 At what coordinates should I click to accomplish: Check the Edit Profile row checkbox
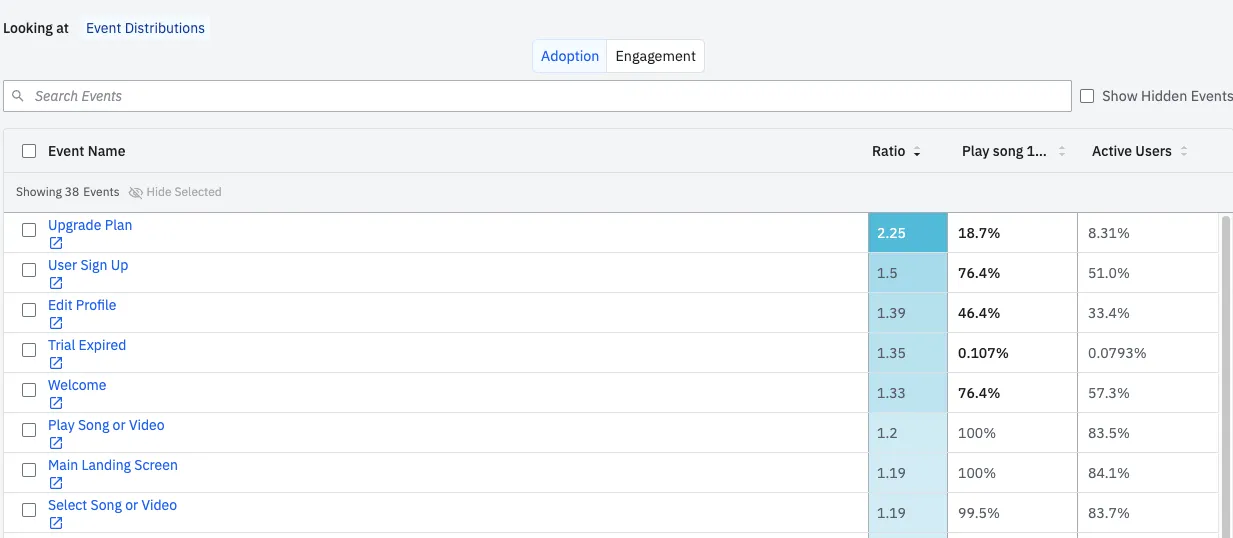coord(29,310)
